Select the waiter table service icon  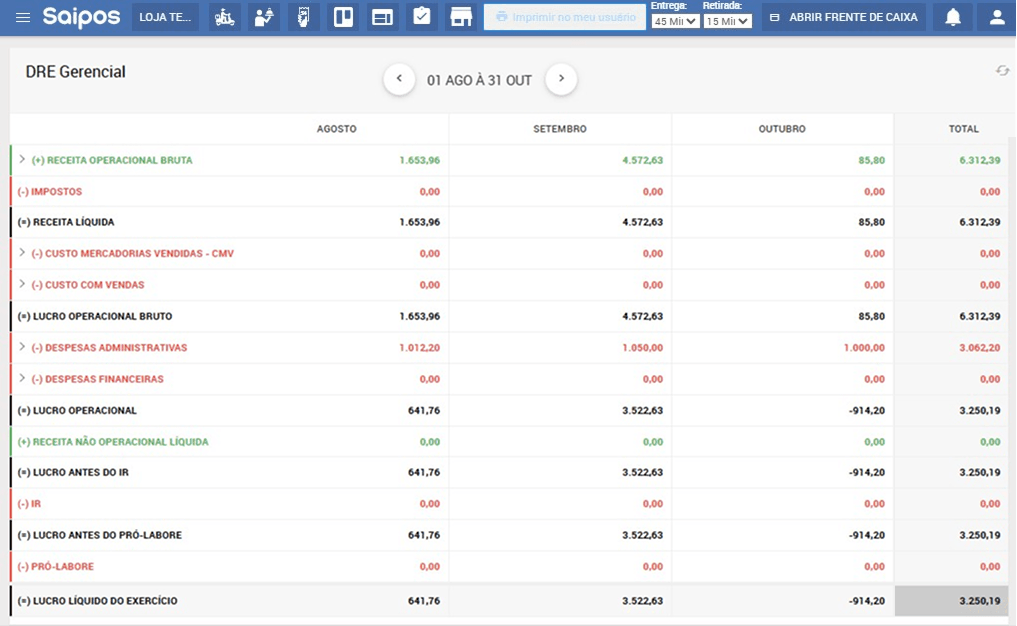pos(263,16)
